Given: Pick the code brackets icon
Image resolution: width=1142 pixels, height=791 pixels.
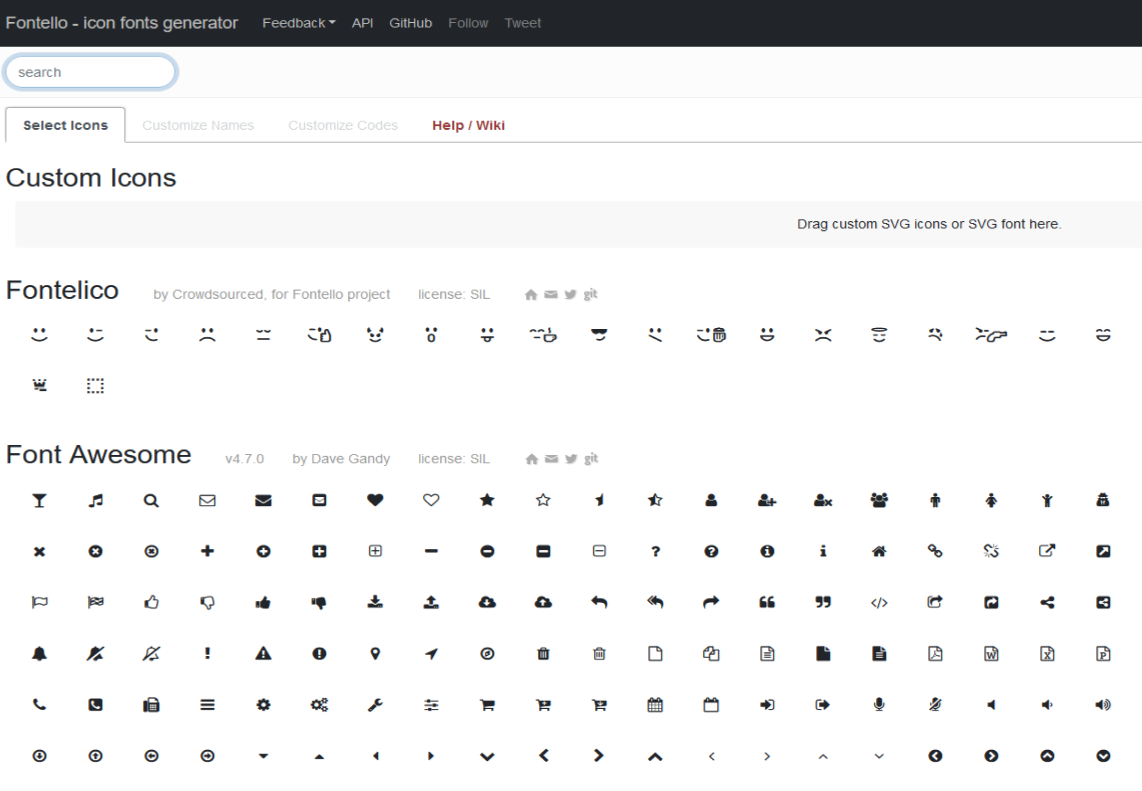Looking at the screenshot, I should tap(879, 602).
